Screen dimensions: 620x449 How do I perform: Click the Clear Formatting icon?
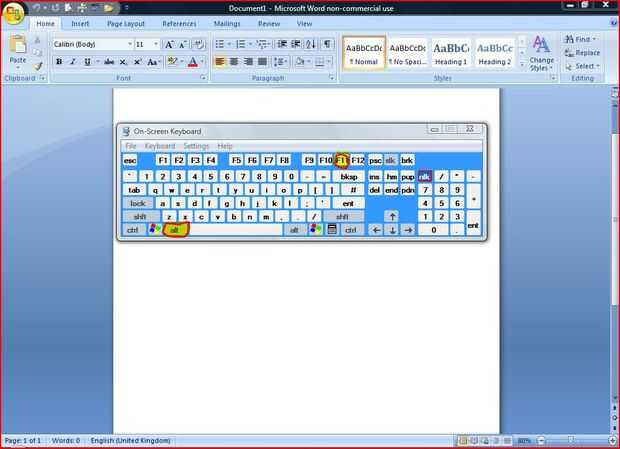[198, 44]
